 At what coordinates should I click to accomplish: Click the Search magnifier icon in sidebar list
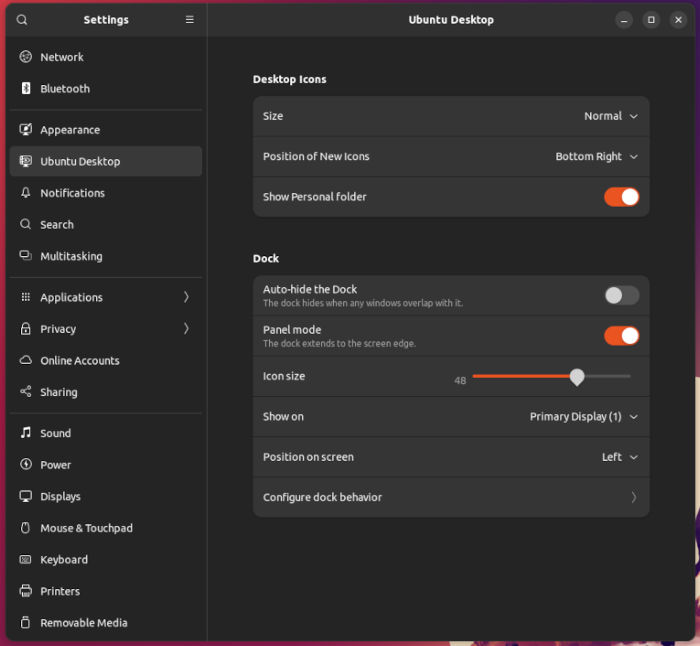click(x=25, y=224)
